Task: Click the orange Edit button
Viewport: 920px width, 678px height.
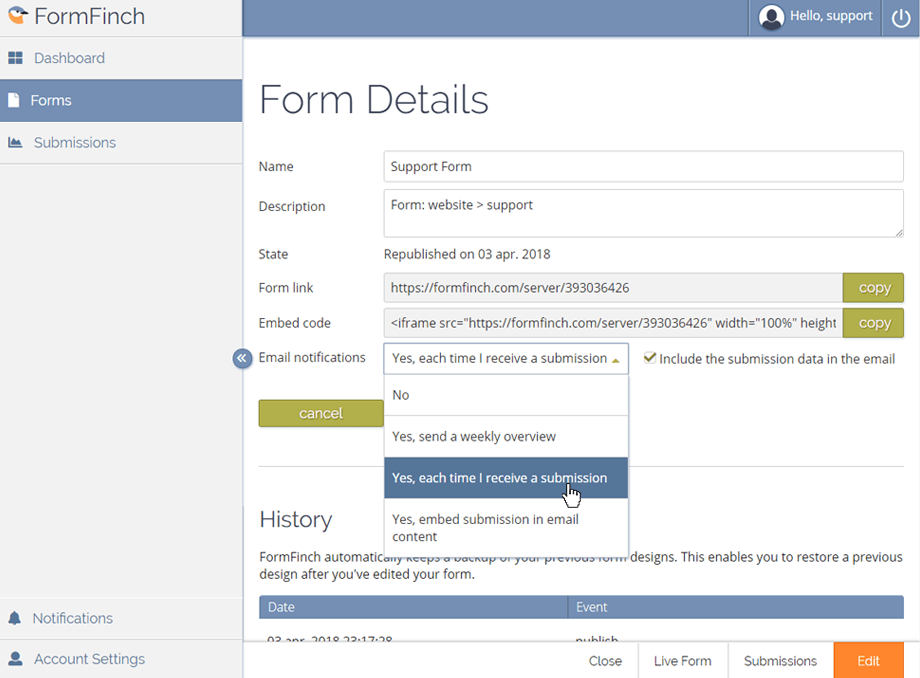Action: coord(868,660)
